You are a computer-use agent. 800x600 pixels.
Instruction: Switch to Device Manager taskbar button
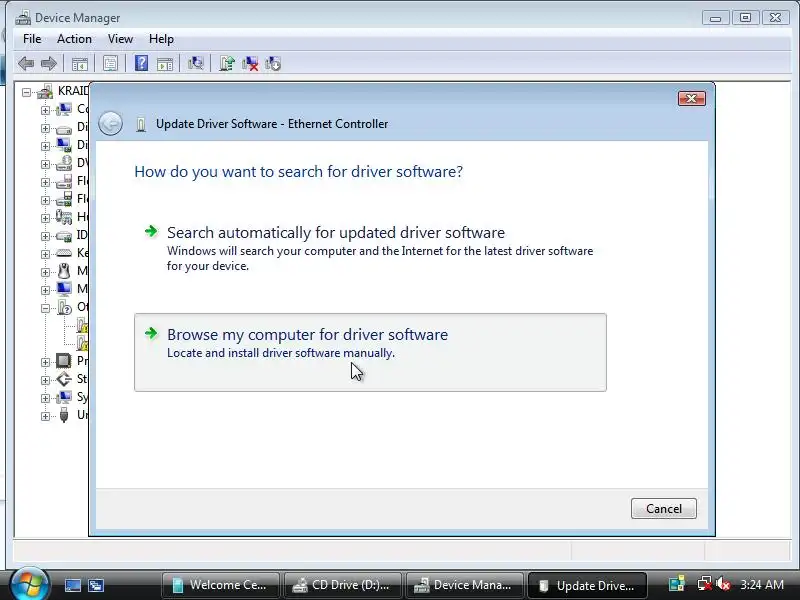coord(465,585)
